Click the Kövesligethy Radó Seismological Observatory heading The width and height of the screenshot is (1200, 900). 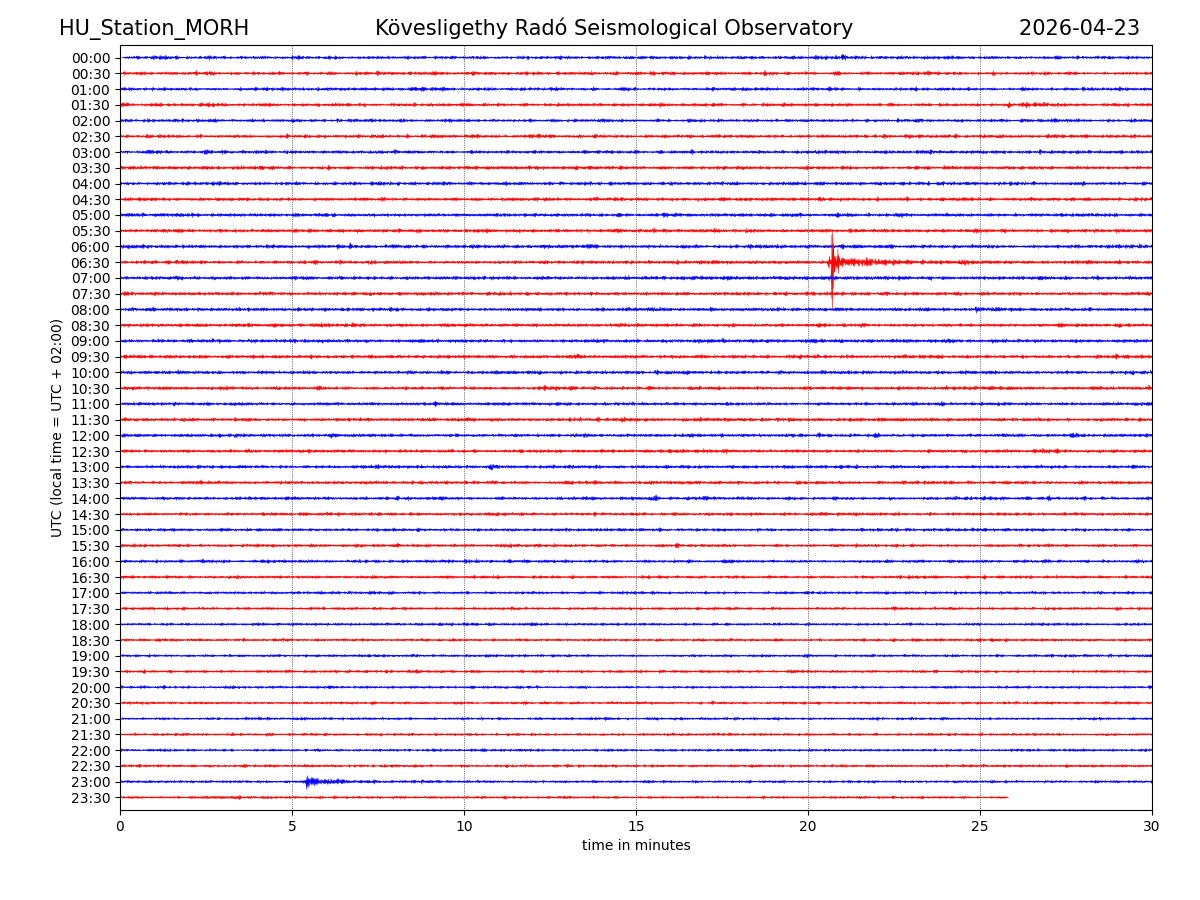pos(614,28)
